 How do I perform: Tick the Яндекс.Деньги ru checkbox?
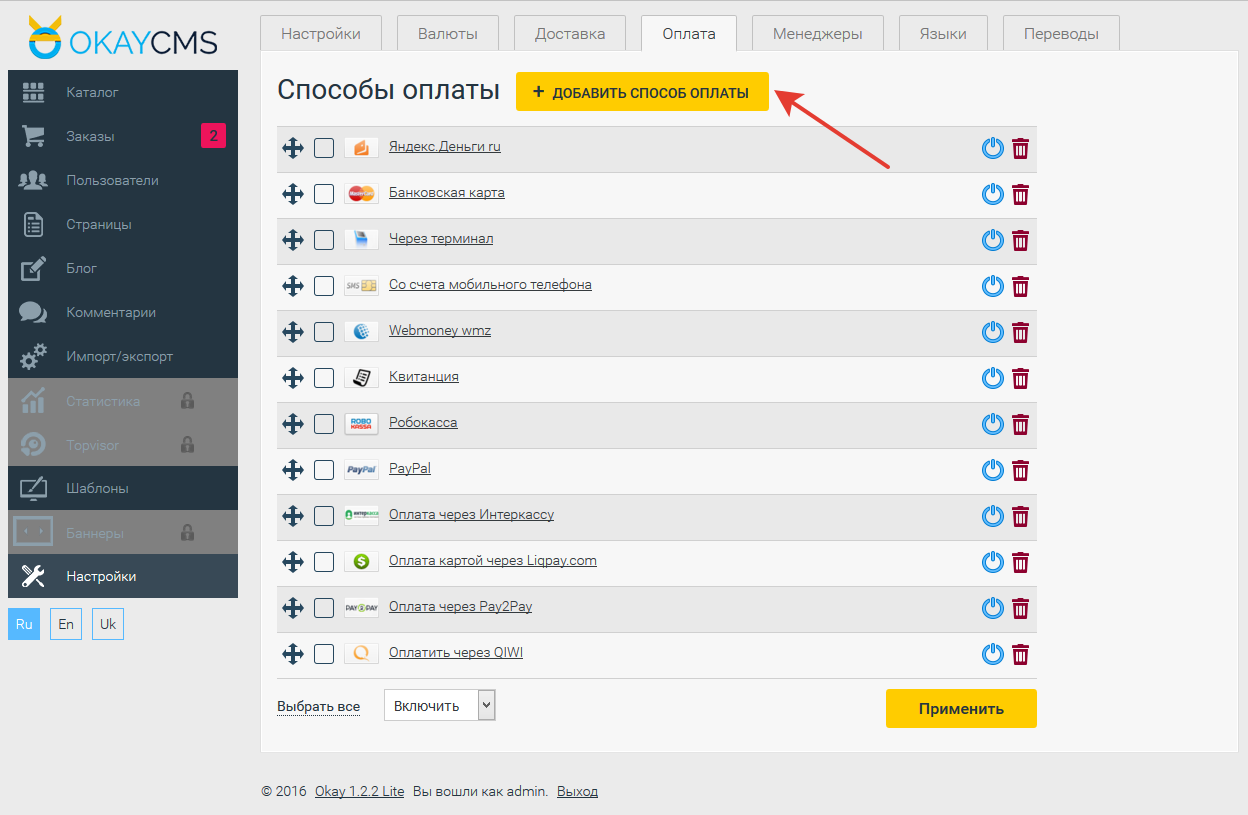point(324,148)
